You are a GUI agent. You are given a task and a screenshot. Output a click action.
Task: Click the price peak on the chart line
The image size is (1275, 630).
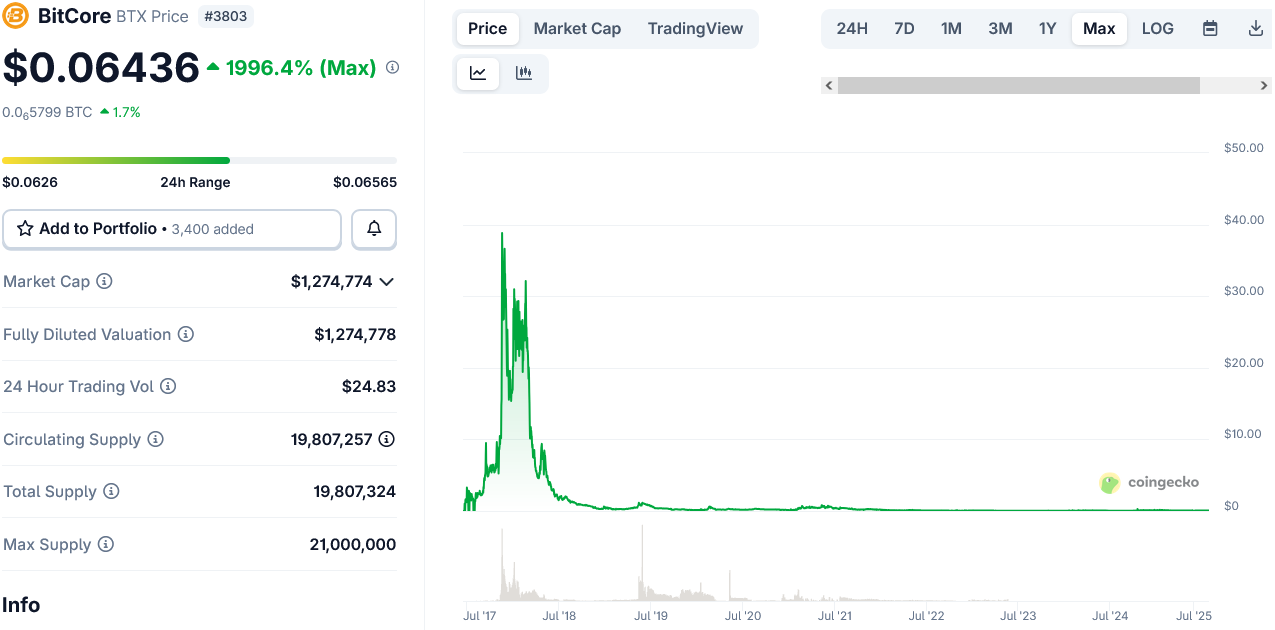pos(502,234)
